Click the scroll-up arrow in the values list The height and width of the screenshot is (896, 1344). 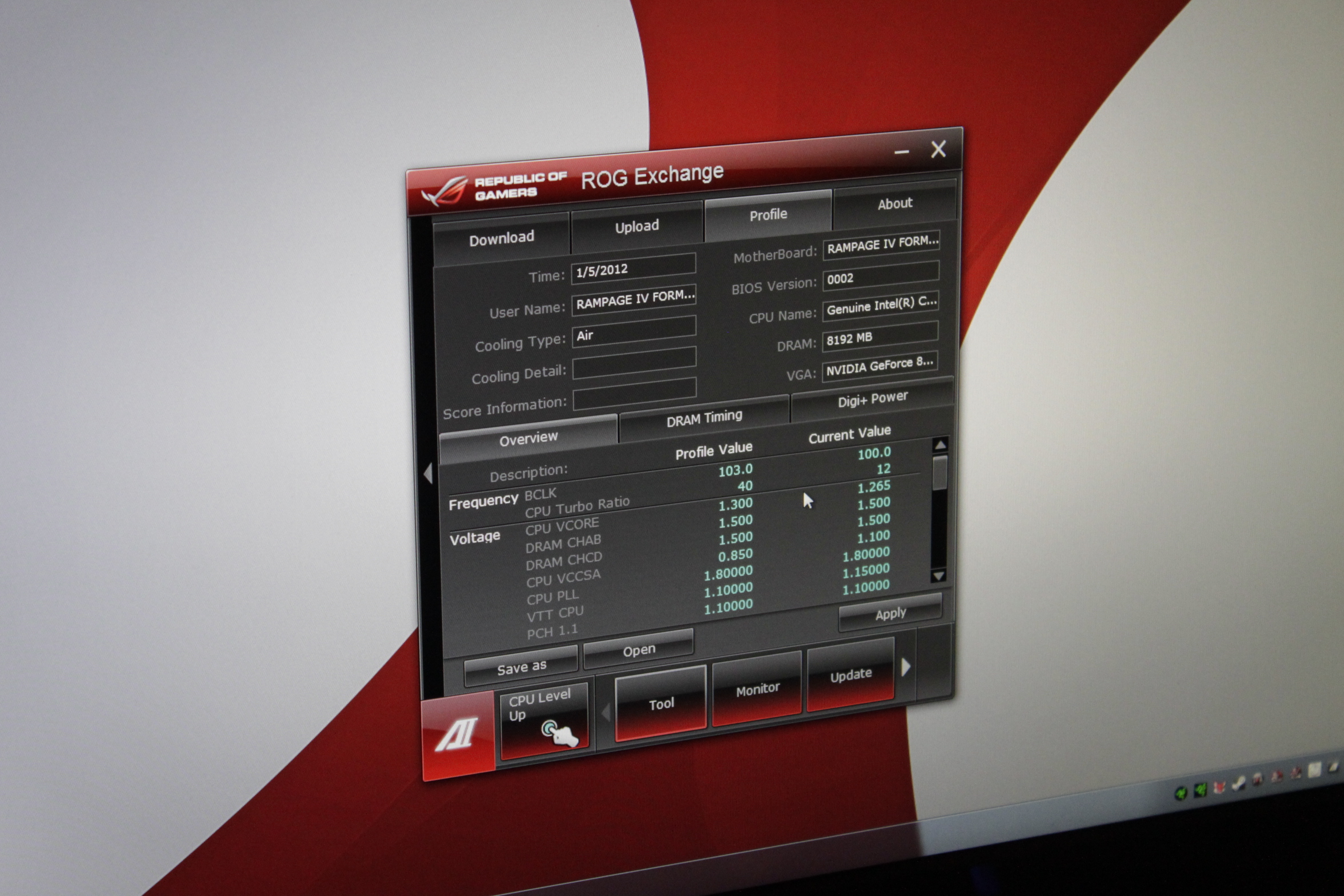coord(939,445)
